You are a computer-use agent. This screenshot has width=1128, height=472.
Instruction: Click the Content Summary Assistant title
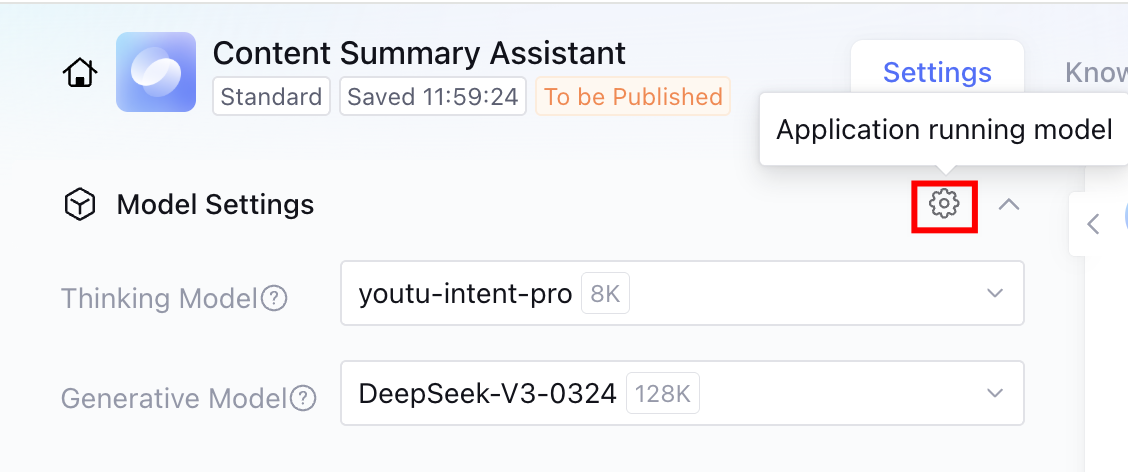[x=419, y=52]
